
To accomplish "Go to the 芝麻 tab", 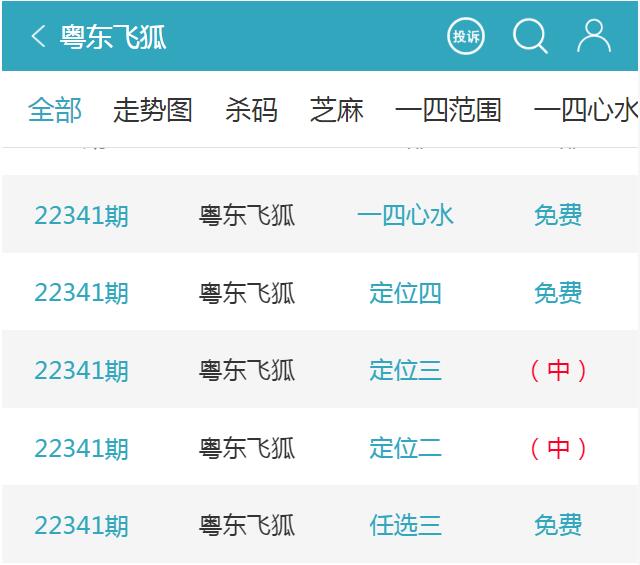I will point(337,110).
